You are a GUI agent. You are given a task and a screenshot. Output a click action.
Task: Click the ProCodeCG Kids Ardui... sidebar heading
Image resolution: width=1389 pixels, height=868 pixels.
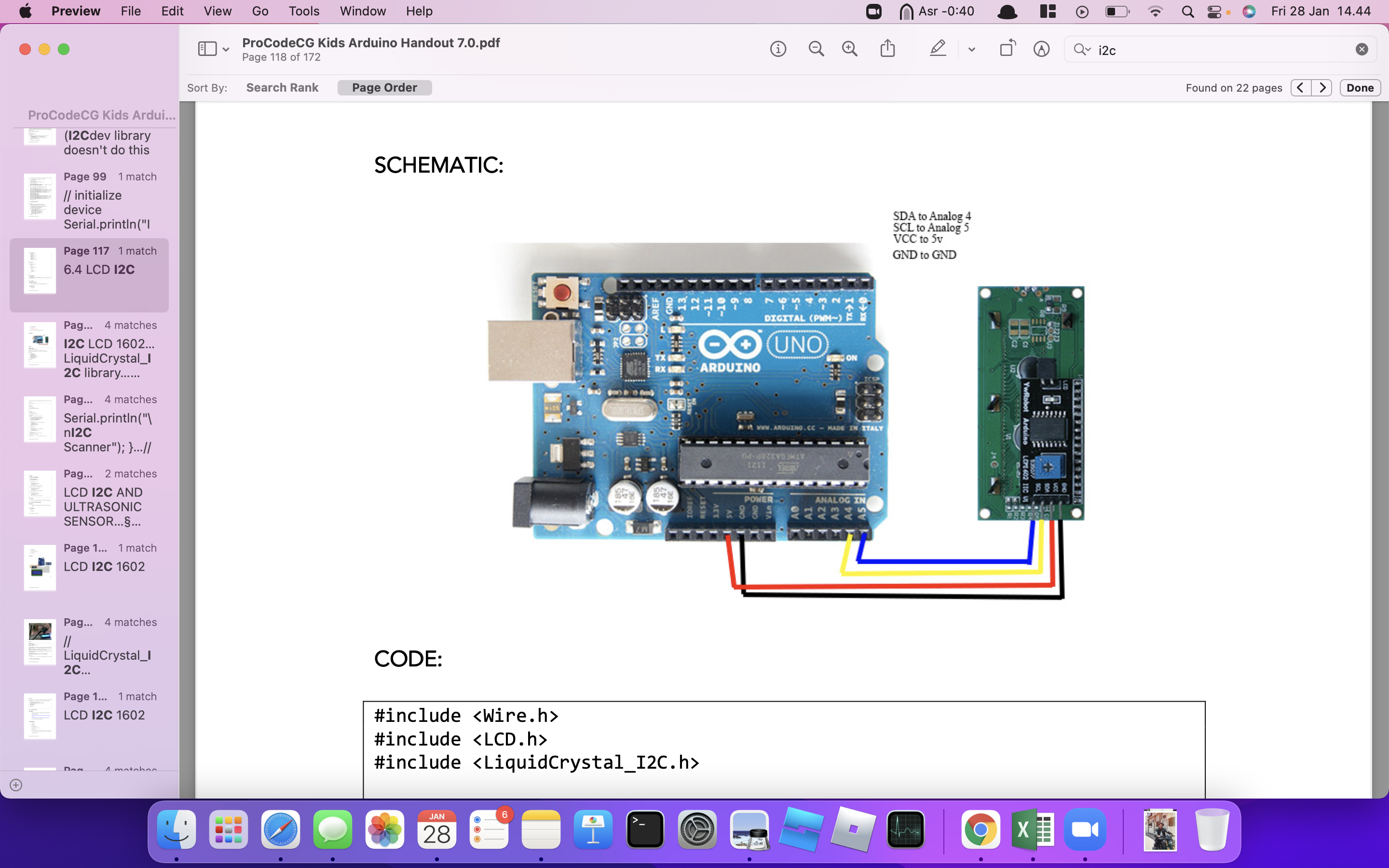coord(102,115)
